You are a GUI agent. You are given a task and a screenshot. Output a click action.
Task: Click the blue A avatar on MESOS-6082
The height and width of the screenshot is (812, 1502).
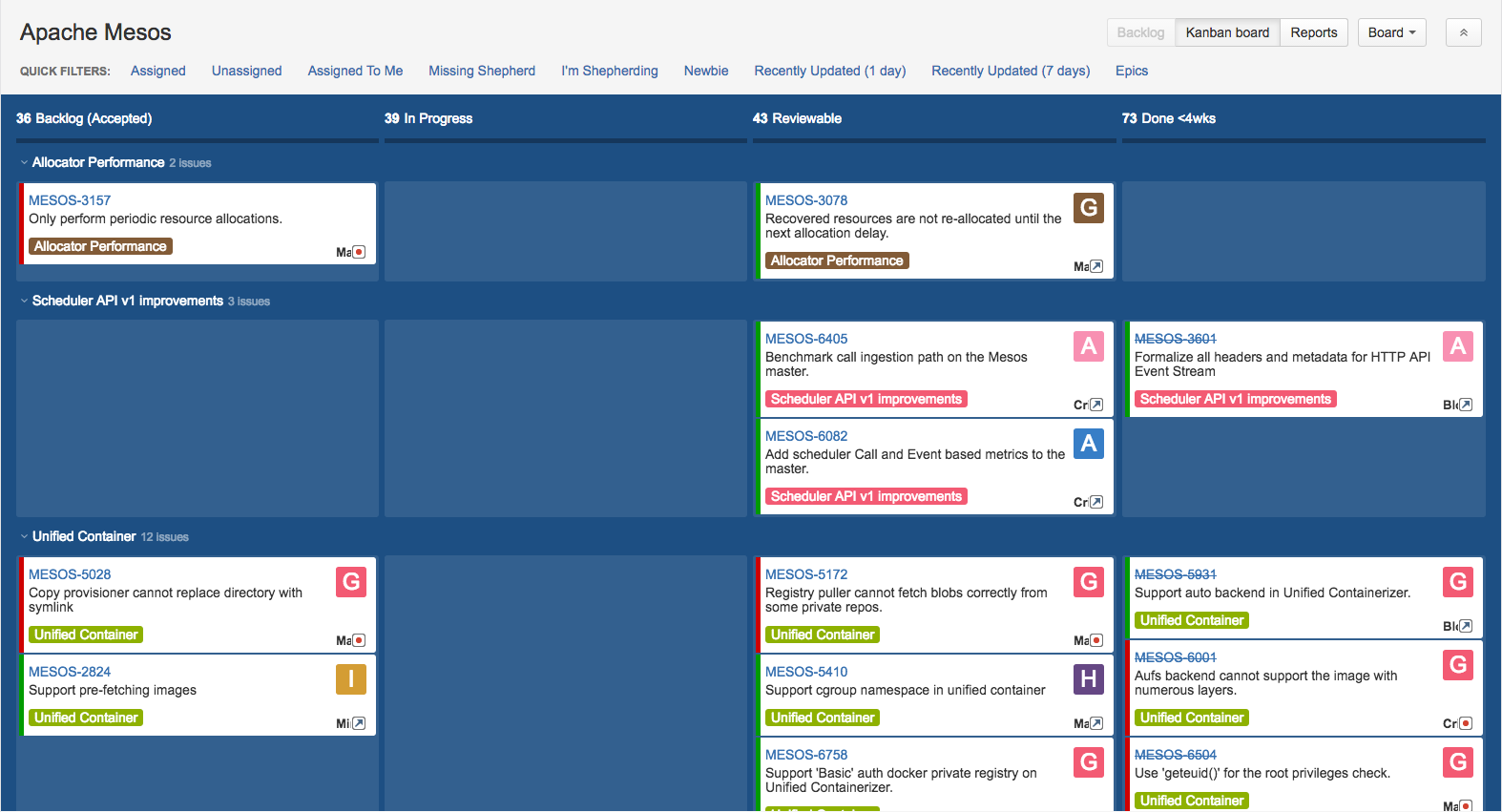(x=1089, y=444)
